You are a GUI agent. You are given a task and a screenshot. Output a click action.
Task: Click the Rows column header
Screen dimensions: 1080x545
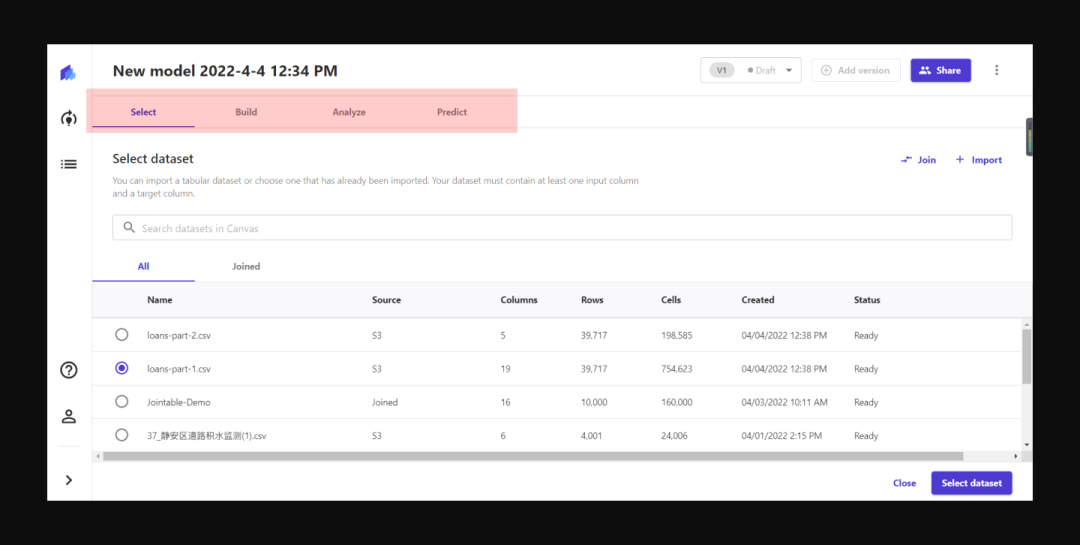coord(592,300)
